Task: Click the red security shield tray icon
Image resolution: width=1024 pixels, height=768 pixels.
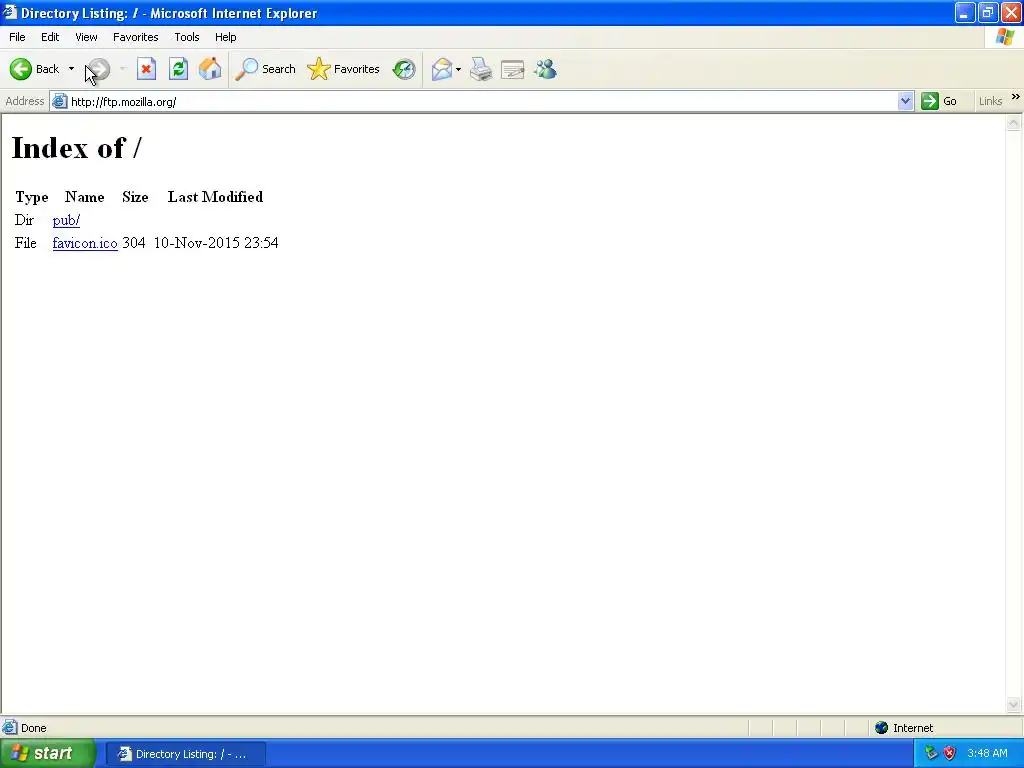Action: [x=950, y=754]
